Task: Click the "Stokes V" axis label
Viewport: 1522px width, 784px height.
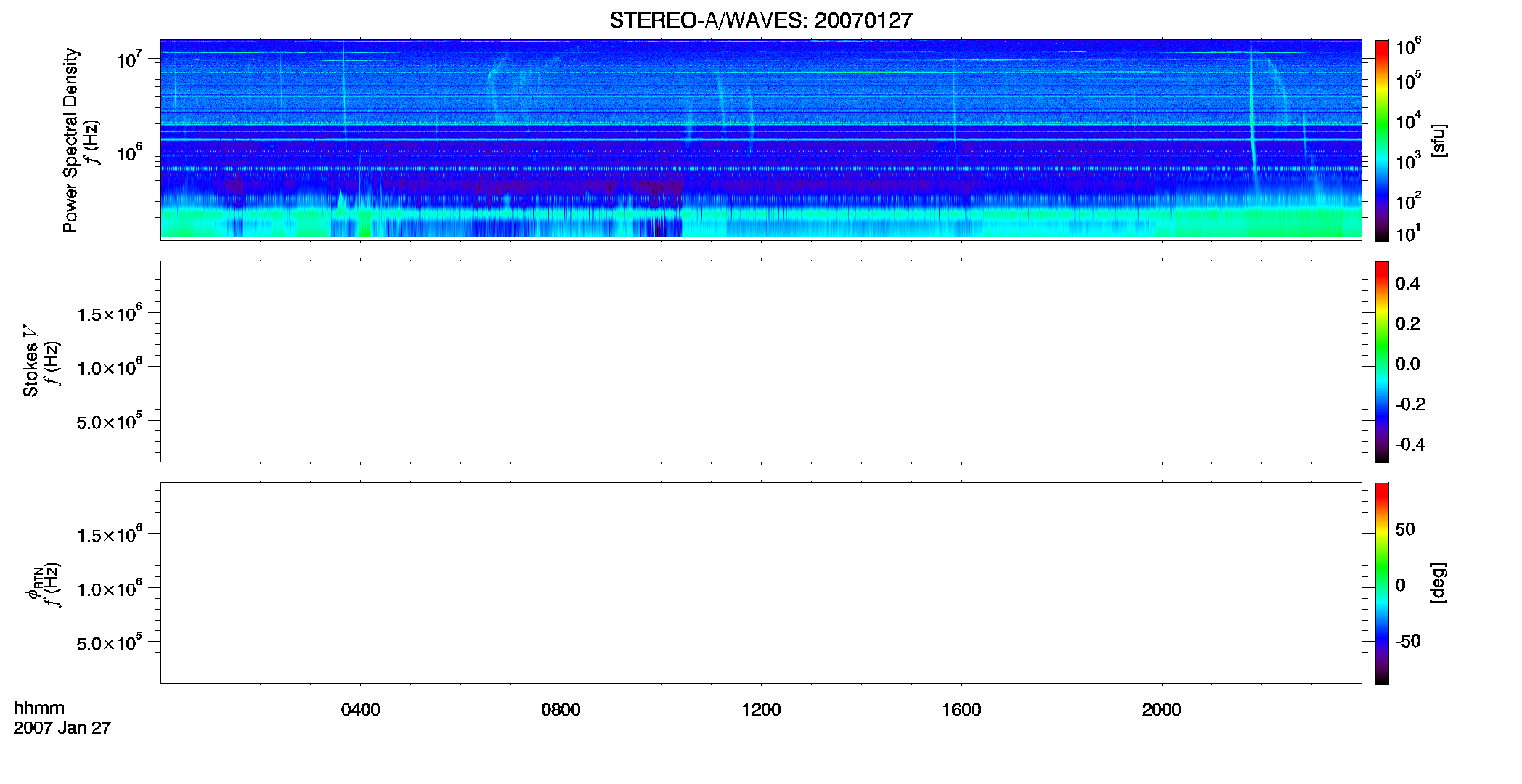Action: (30, 361)
